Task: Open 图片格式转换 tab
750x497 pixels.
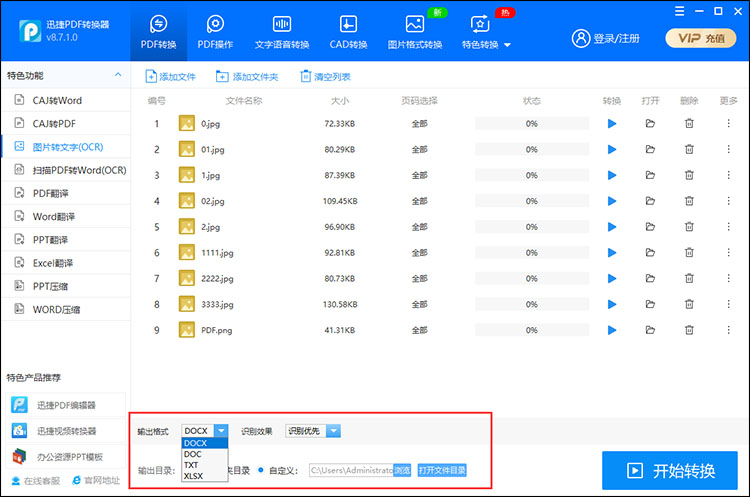Action: (415, 32)
